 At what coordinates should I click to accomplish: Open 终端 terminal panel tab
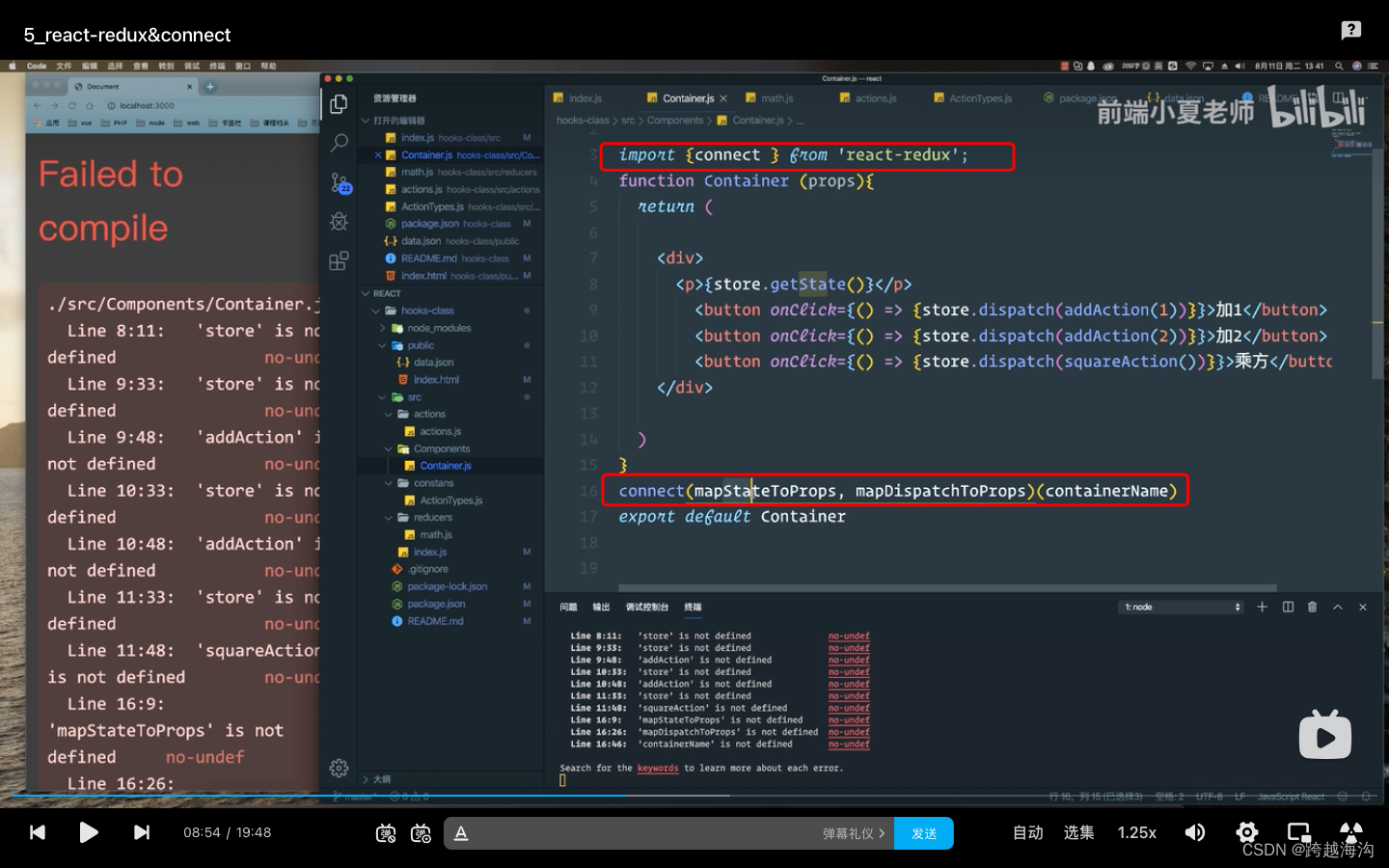pos(693,607)
